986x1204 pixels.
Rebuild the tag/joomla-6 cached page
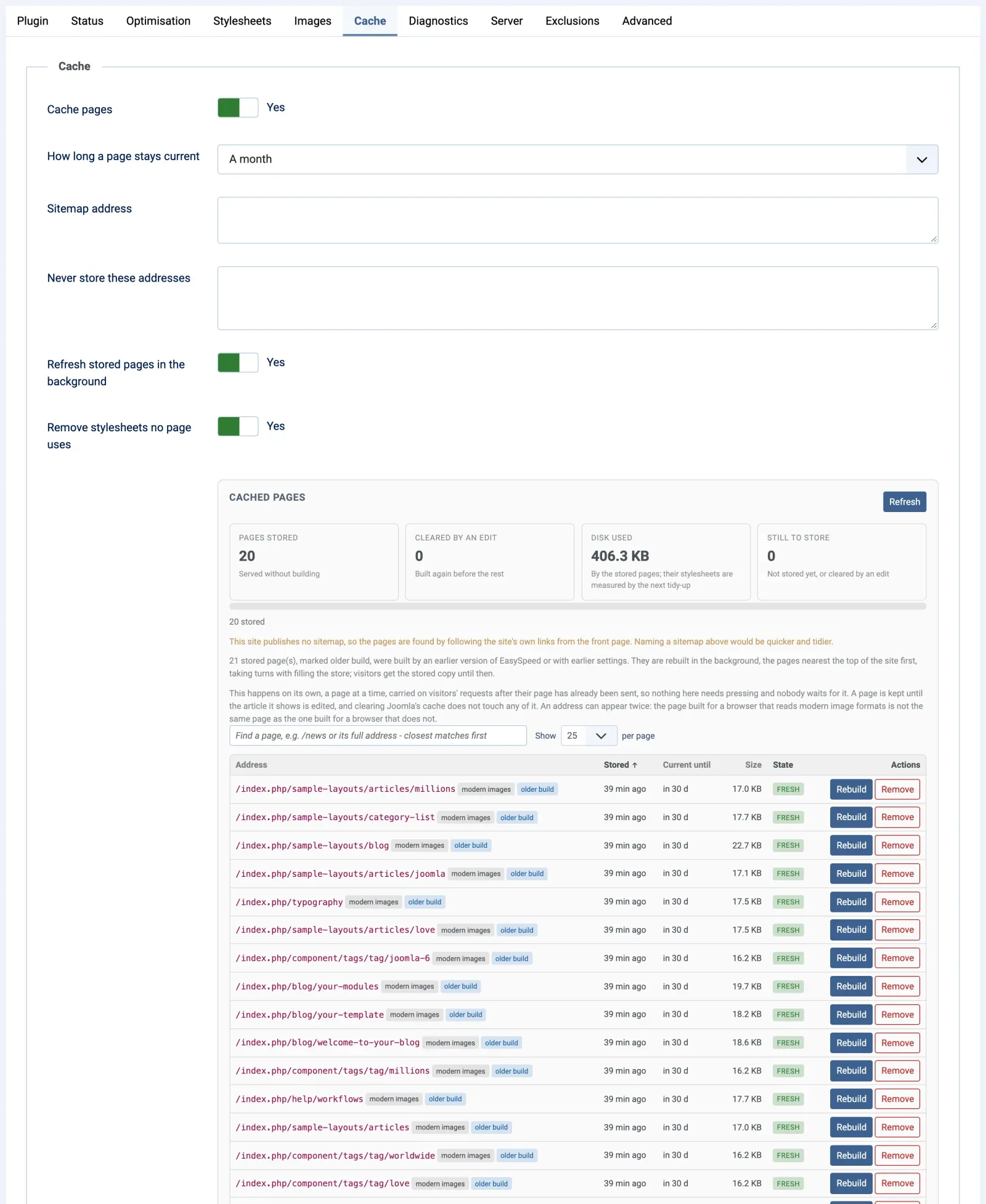pos(851,958)
